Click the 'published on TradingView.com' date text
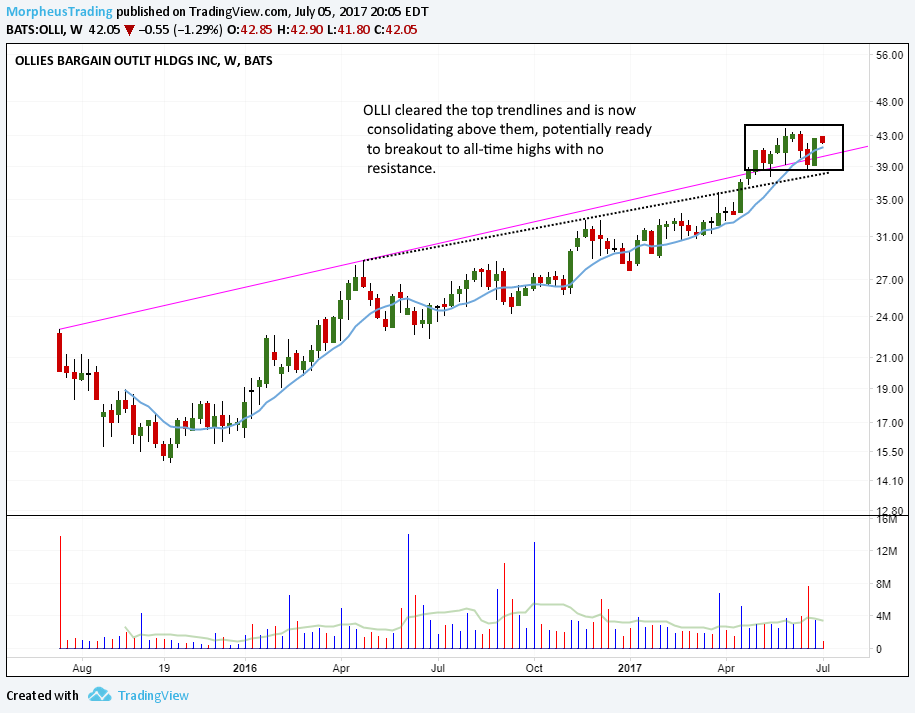915x713 pixels. pos(272,12)
